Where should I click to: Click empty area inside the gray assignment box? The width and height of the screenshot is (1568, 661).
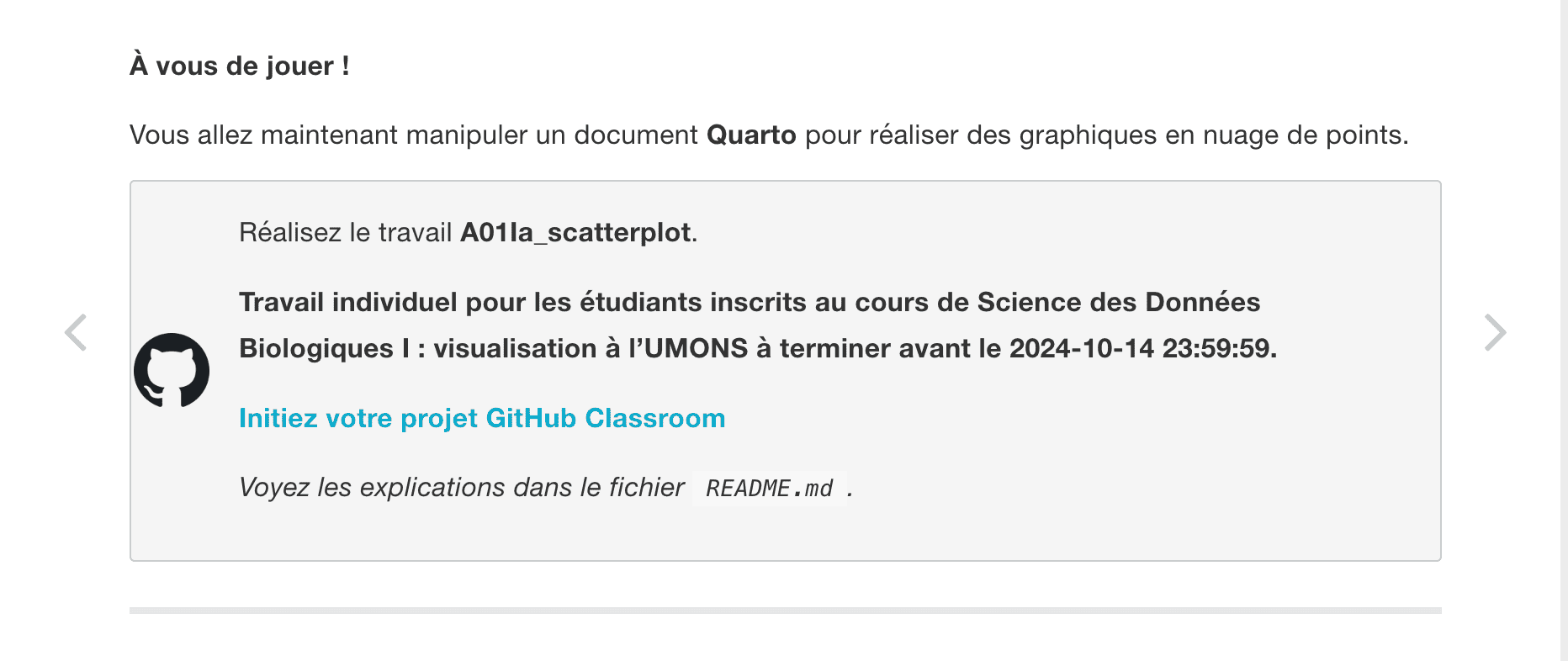tap(1094, 471)
